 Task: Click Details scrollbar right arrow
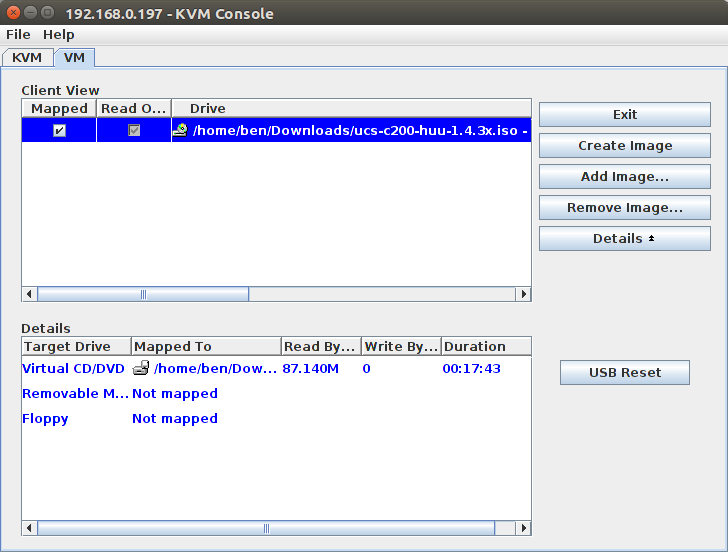[x=523, y=528]
